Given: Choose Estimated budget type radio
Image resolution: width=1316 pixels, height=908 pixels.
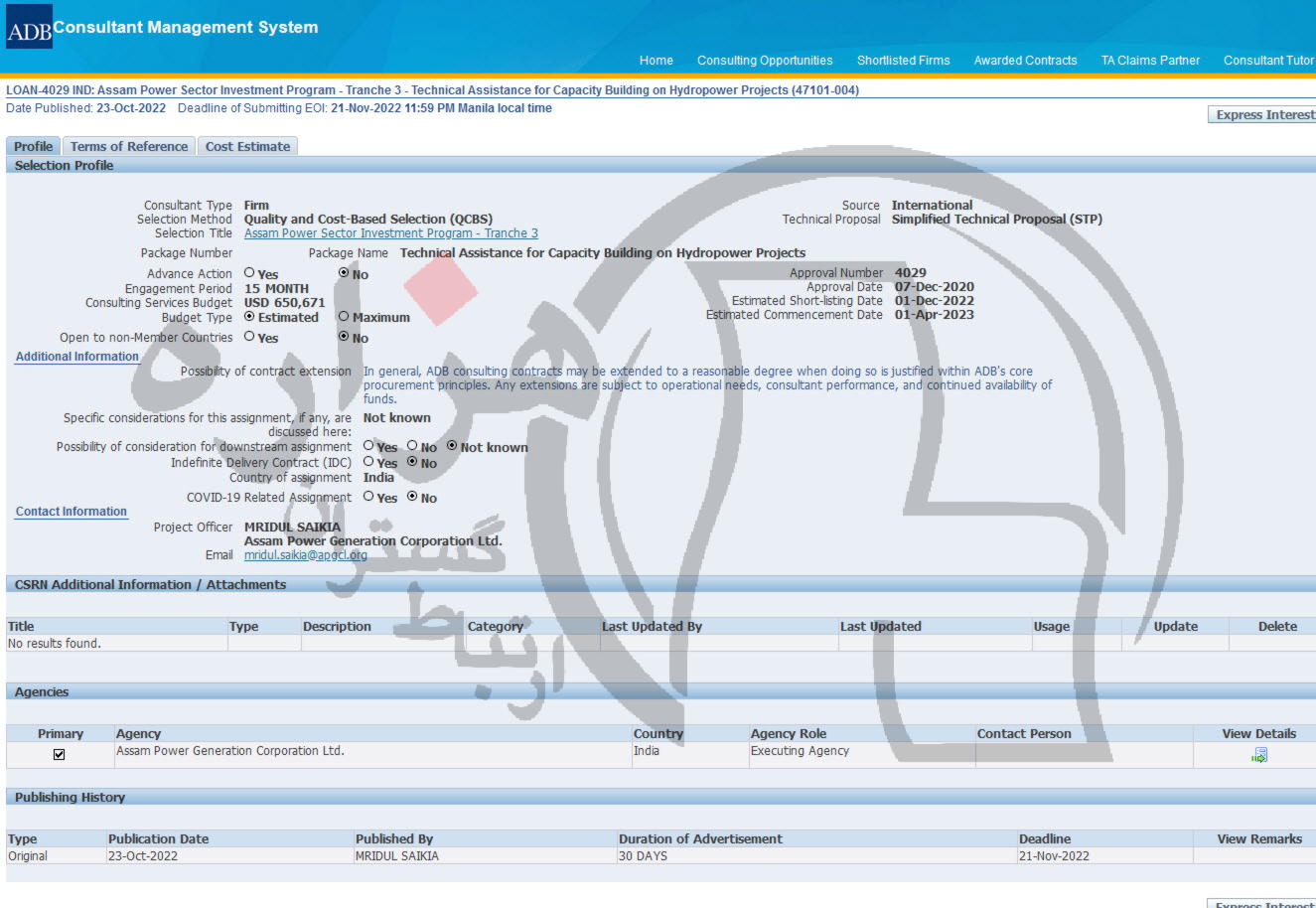Looking at the screenshot, I should coord(249,317).
